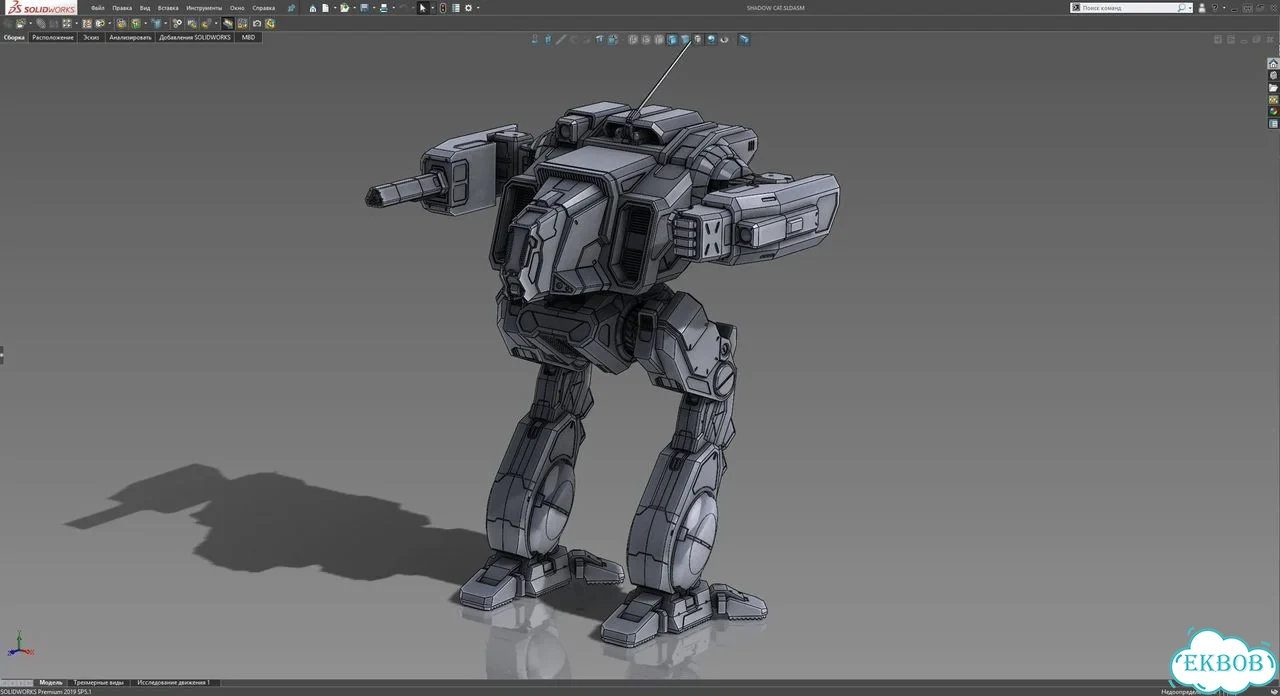Open the Инструменты menu

click(x=204, y=8)
